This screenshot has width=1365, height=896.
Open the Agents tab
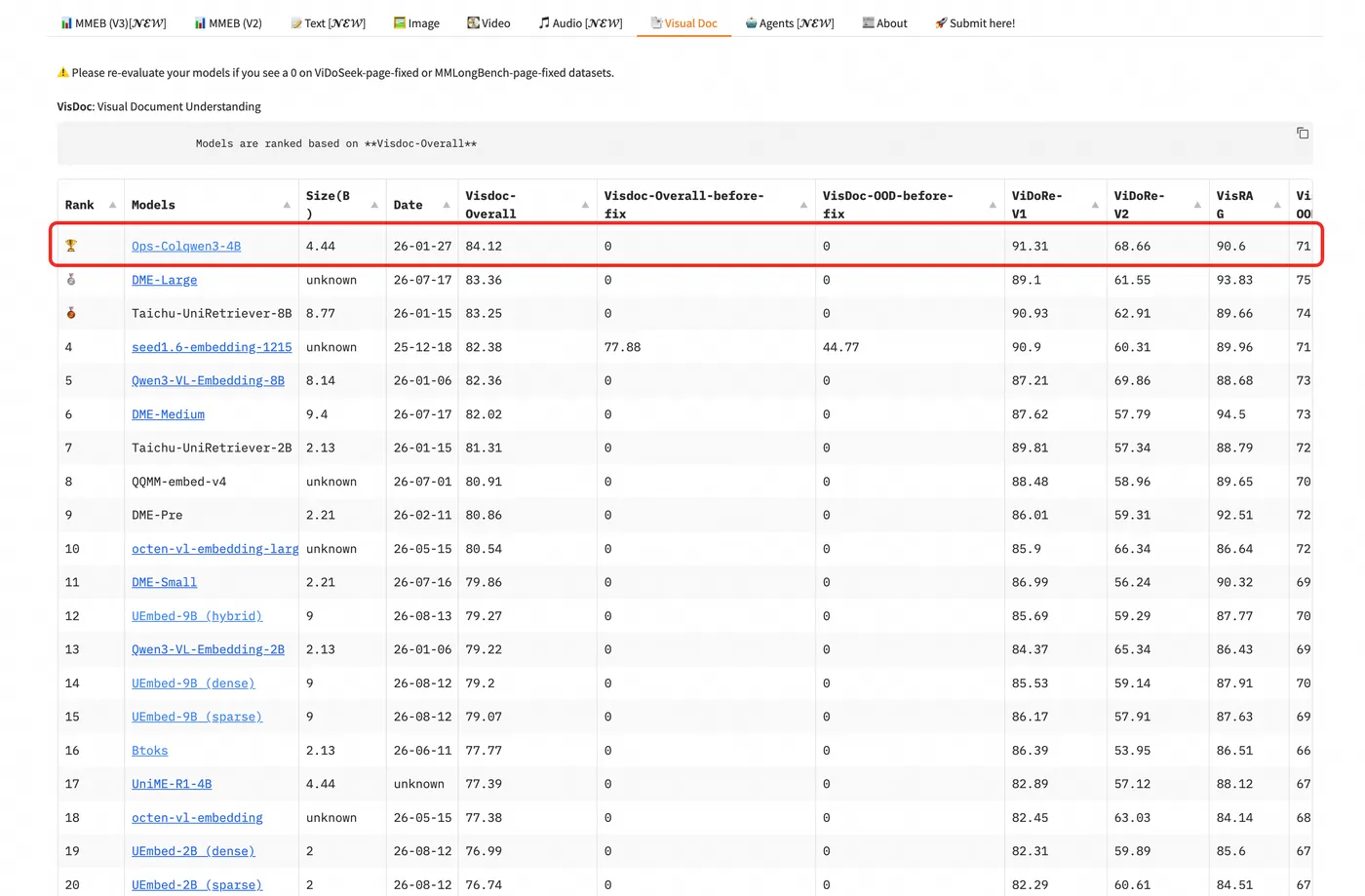pyautogui.click(x=790, y=22)
